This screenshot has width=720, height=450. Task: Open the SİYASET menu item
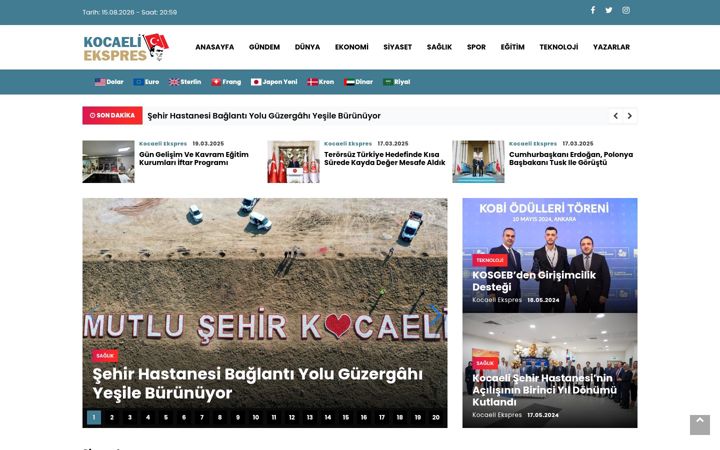(x=398, y=47)
